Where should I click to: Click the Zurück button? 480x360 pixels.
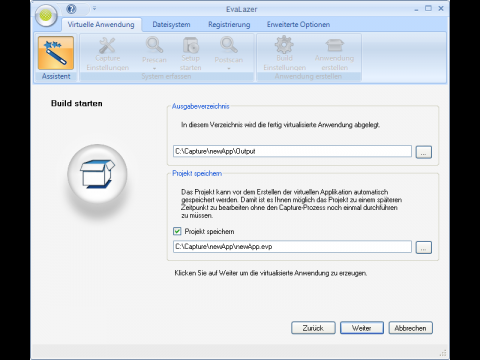click(313, 328)
